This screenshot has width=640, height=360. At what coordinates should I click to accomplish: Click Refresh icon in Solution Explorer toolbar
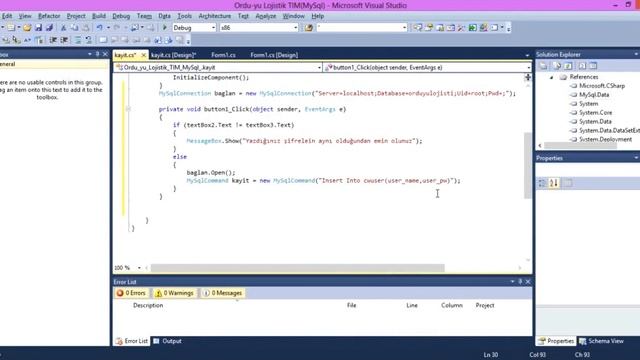[568, 66]
